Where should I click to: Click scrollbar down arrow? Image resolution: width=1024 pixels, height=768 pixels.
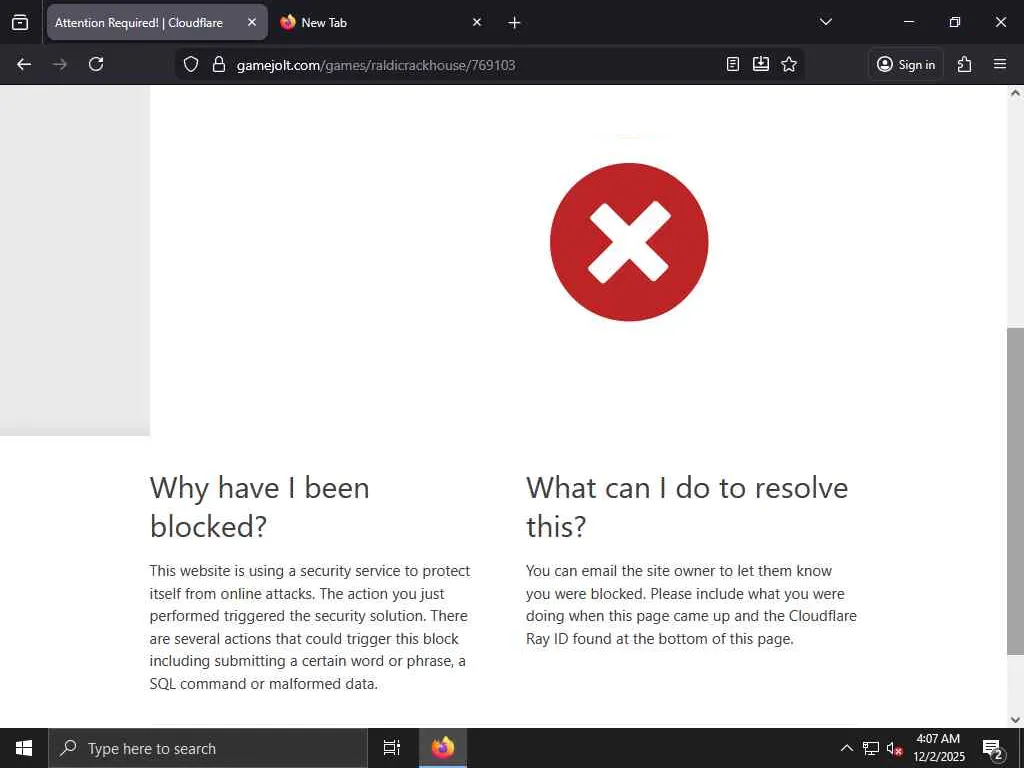click(1015, 720)
